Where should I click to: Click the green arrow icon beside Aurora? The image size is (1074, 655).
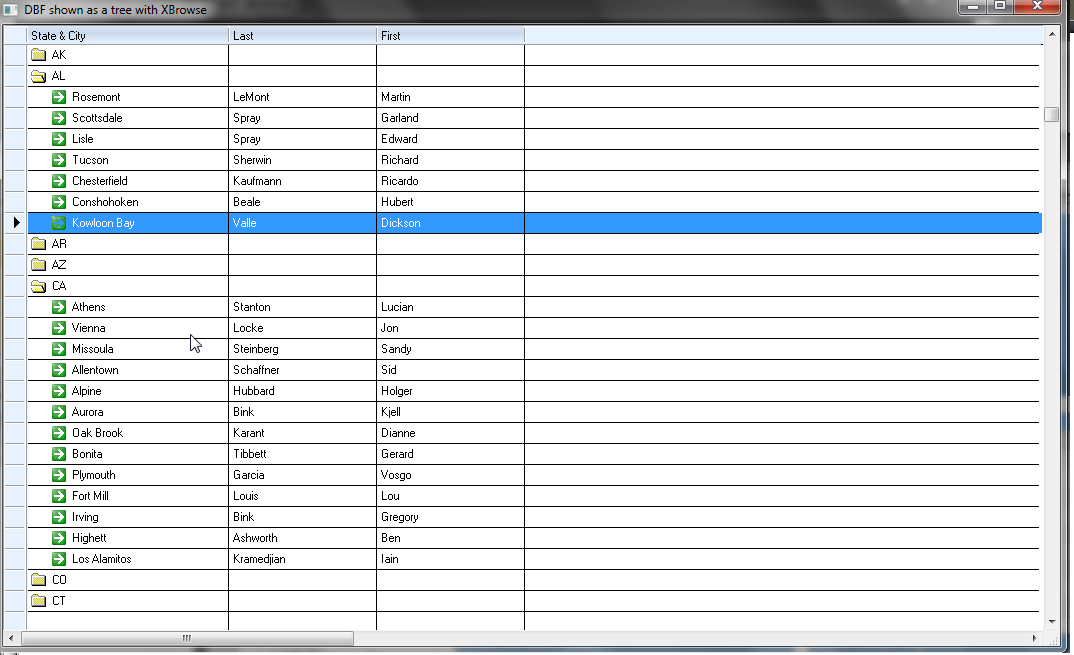[x=59, y=412]
